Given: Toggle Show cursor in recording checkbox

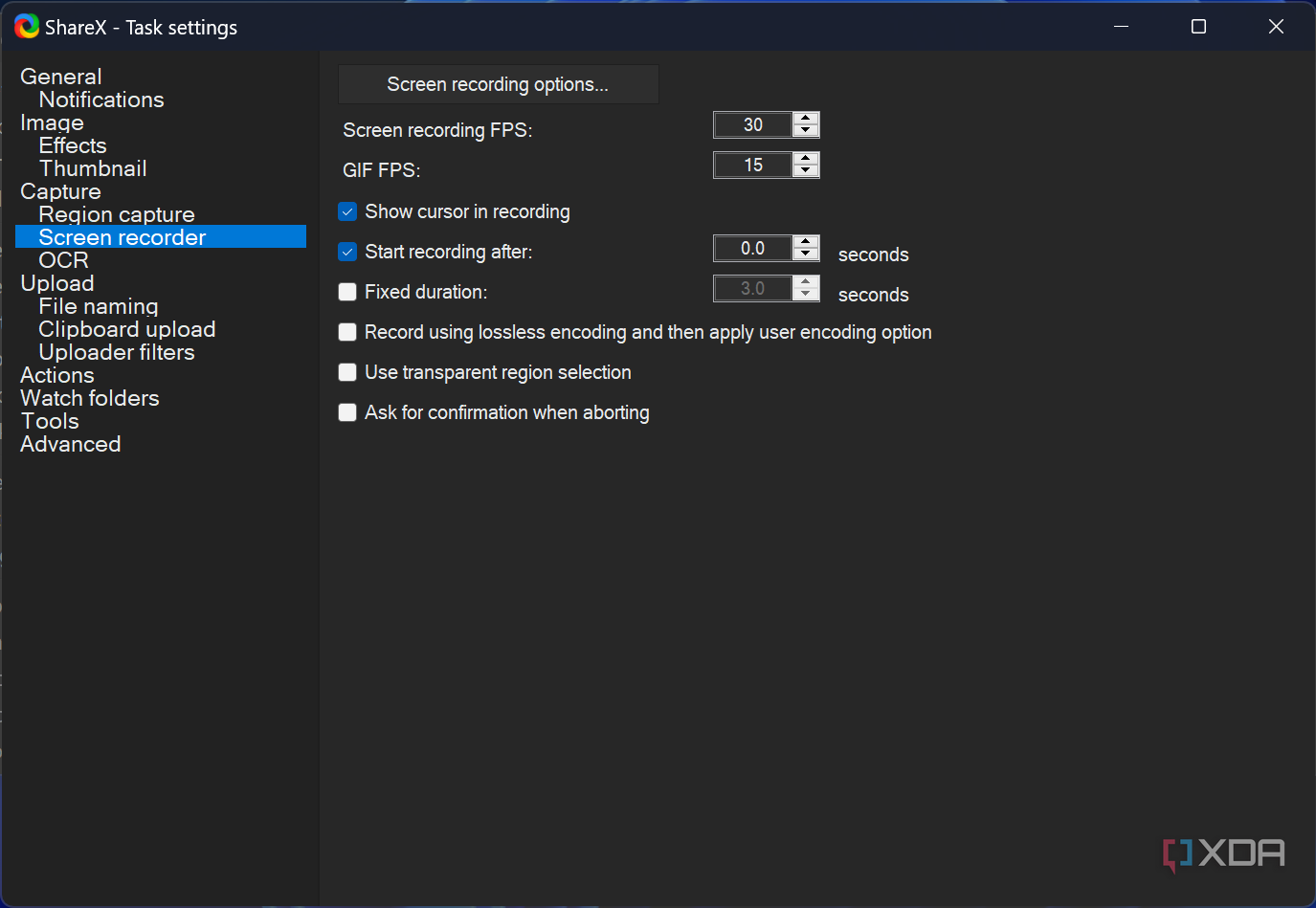Looking at the screenshot, I should 347,211.
